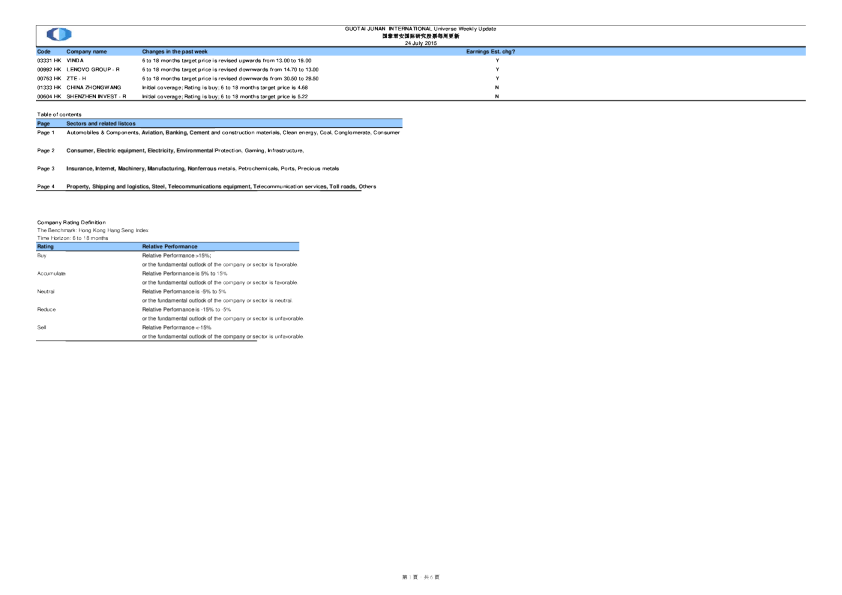Click the 'Relative Performance' column header
The width and height of the screenshot is (842, 595).
pyautogui.click(x=170, y=246)
